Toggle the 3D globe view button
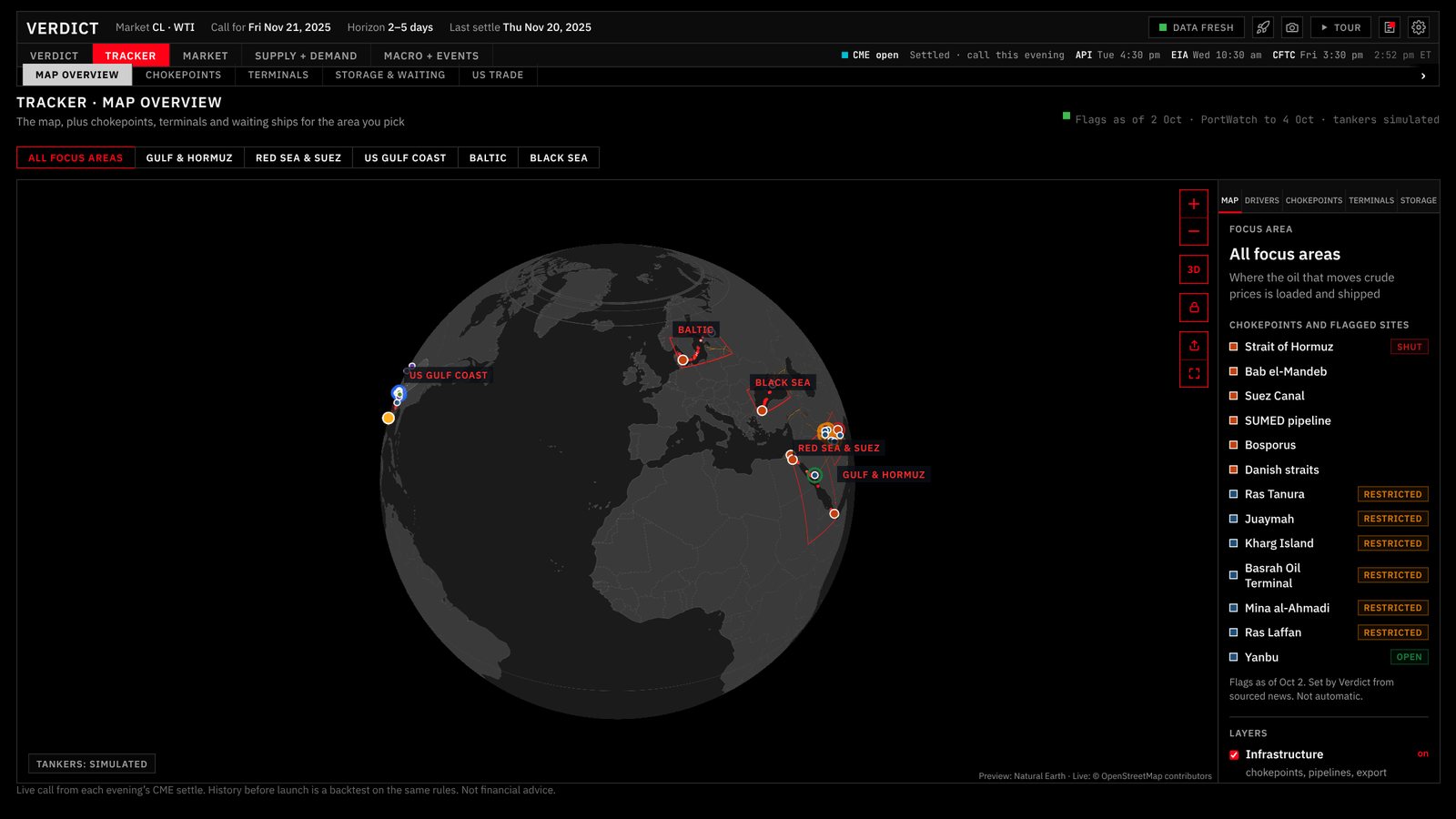Screen dimensions: 1456x819 coord(1194,269)
